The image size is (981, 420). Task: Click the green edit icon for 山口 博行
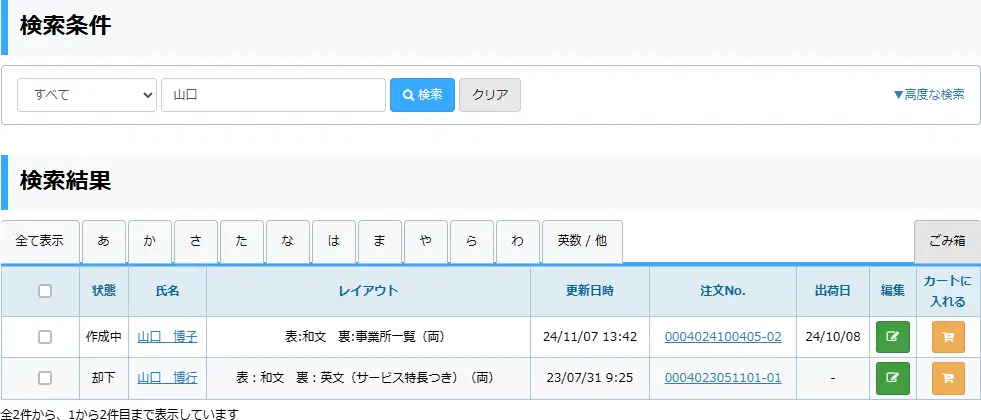point(892,378)
